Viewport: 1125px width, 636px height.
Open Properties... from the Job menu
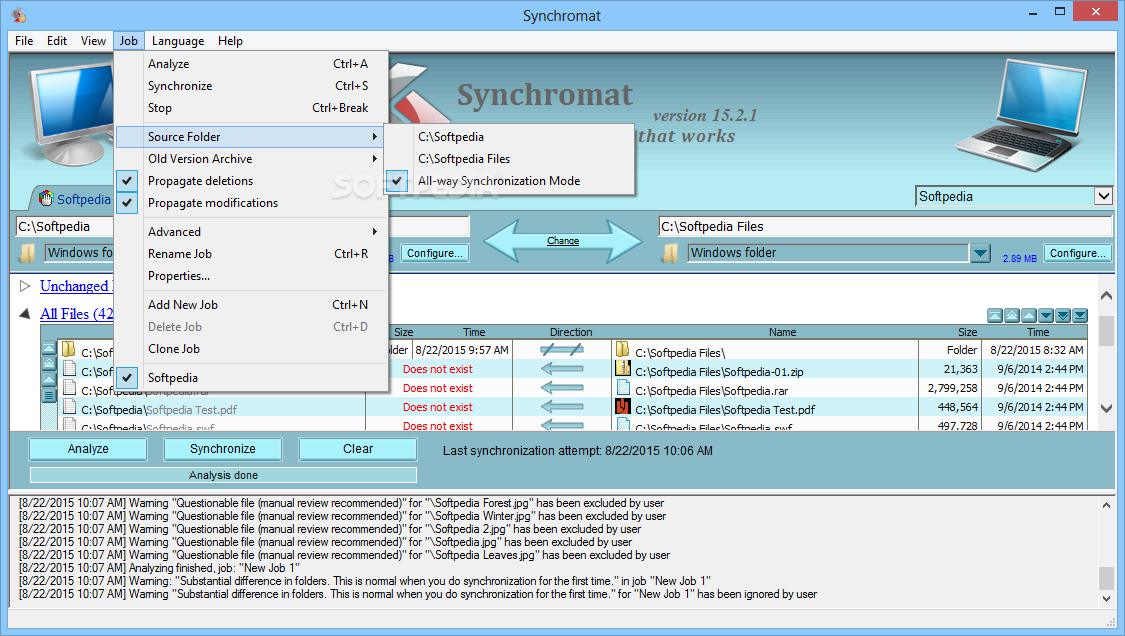point(252,276)
